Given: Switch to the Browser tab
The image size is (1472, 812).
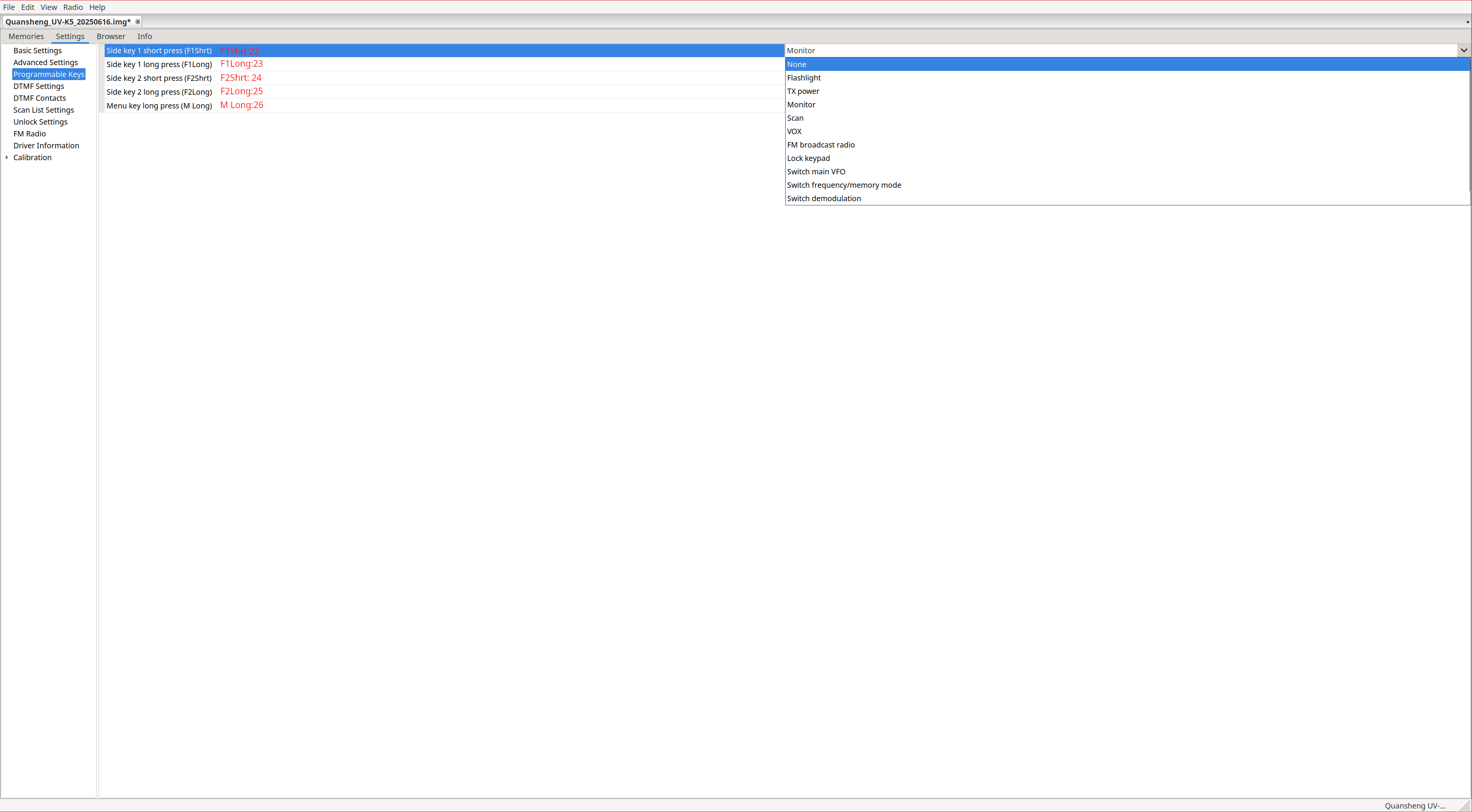Looking at the screenshot, I should 110,36.
